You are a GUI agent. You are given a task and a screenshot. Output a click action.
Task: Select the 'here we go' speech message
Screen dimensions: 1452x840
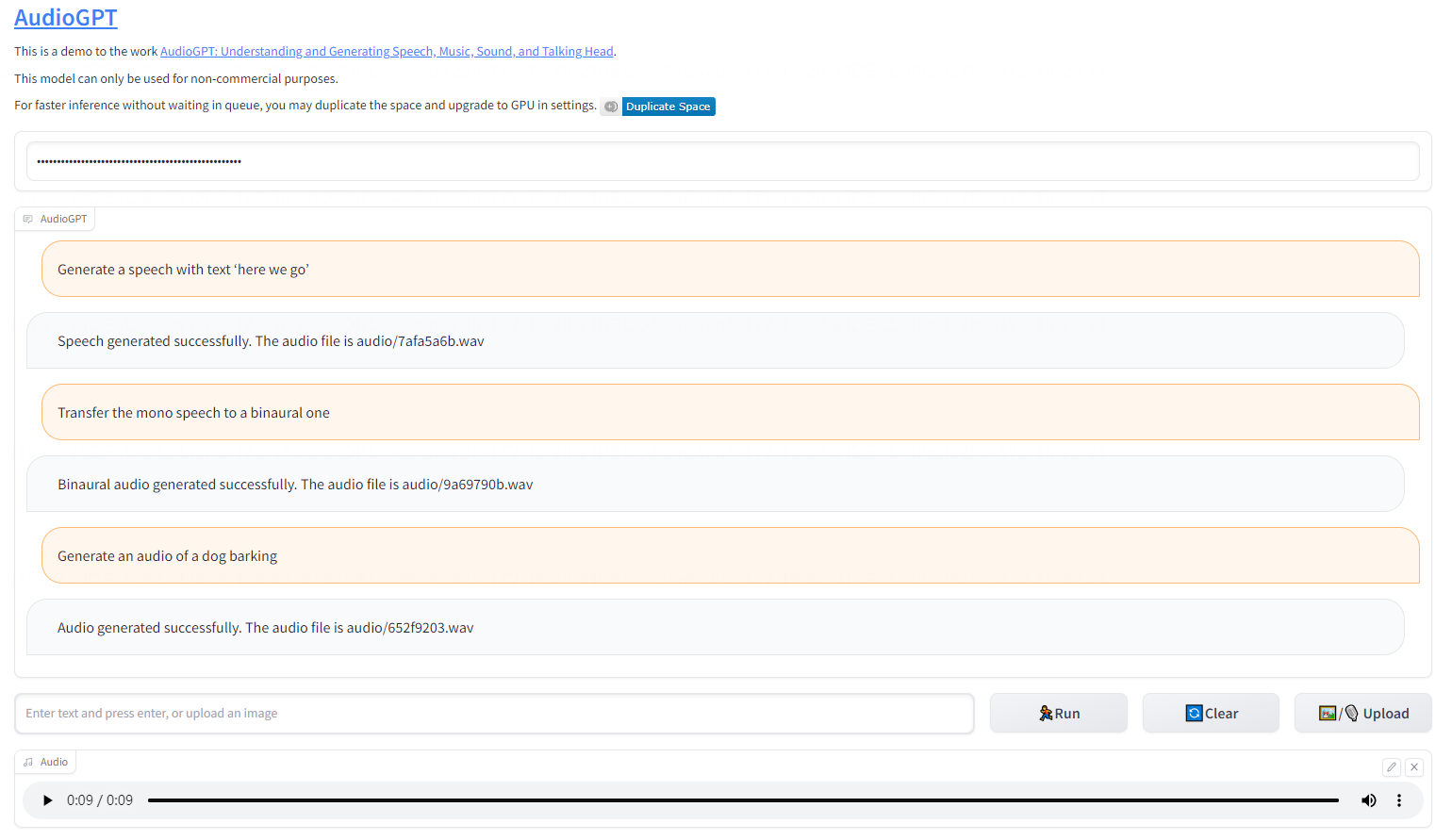pyautogui.click(x=731, y=269)
